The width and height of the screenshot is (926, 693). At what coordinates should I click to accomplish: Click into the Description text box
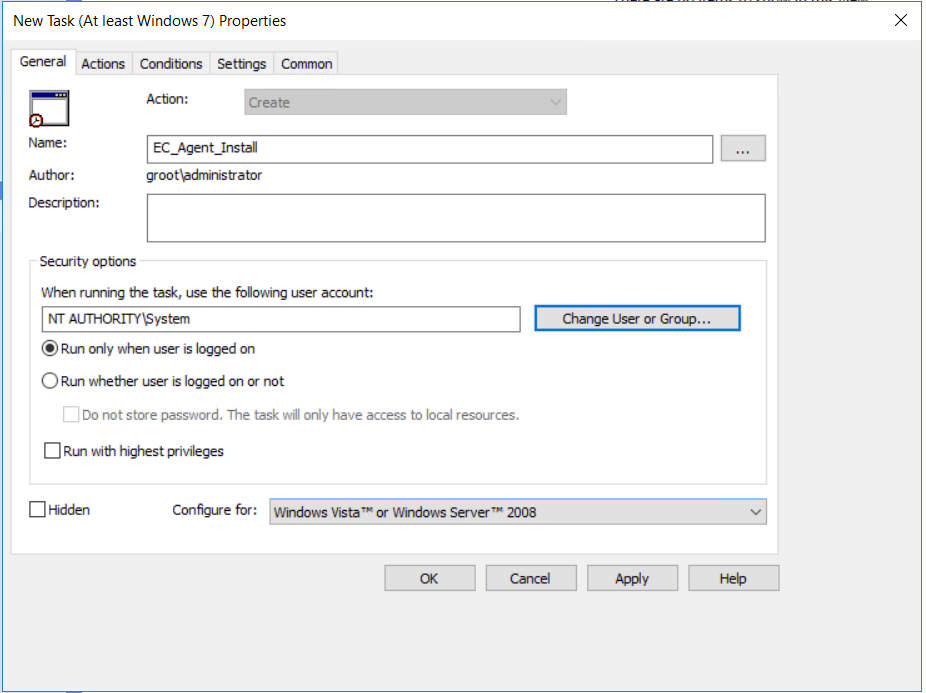tap(455, 218)
